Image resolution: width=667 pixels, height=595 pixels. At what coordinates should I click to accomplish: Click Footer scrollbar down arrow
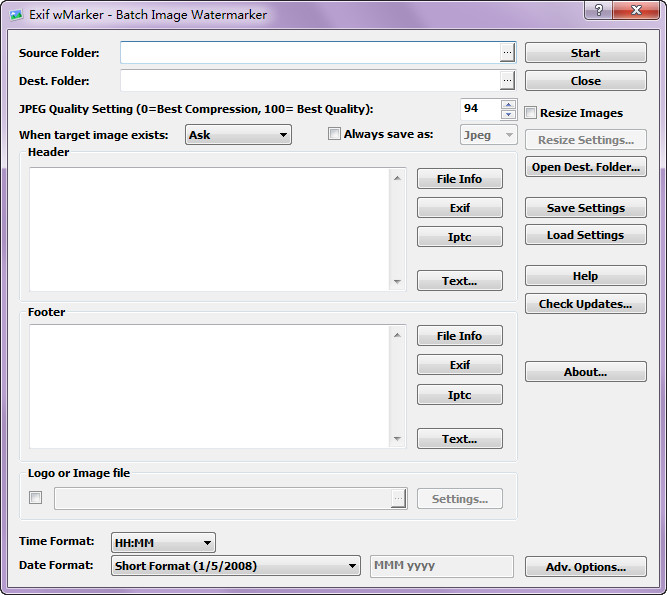click(x=397, y=438)
